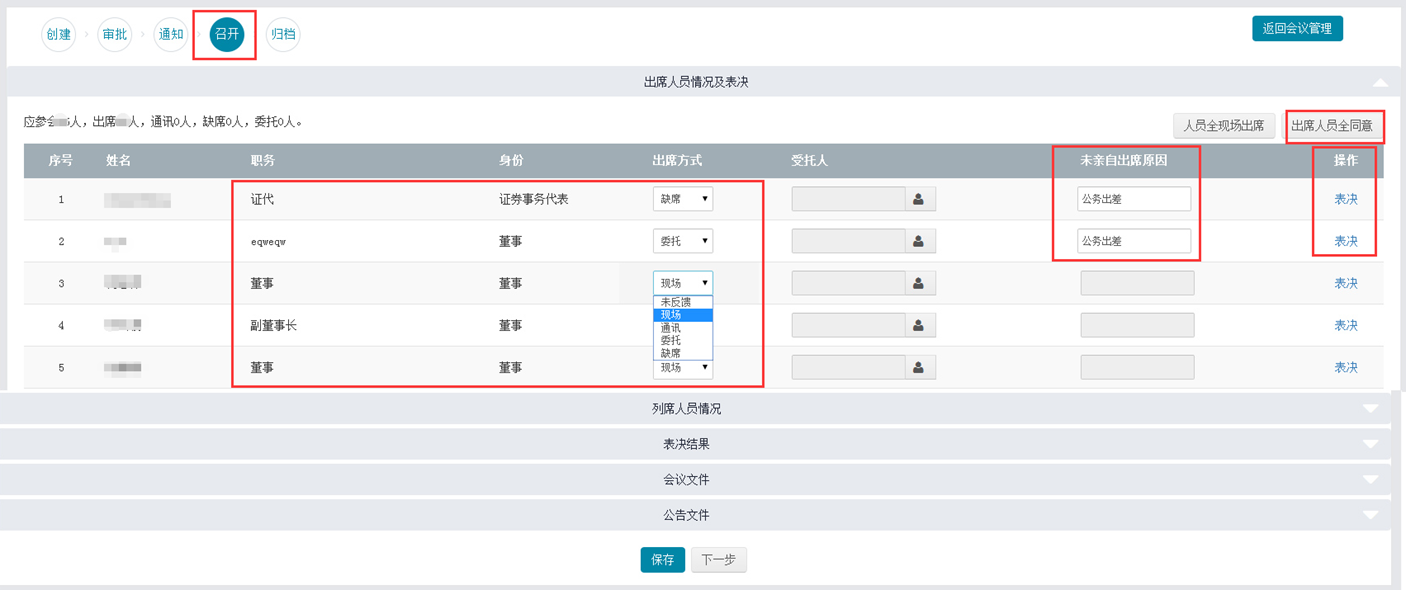This screenshot has height=590, width=1406.
Task: Click 证券事务代表 identity cell
Action: click(534, 199)
